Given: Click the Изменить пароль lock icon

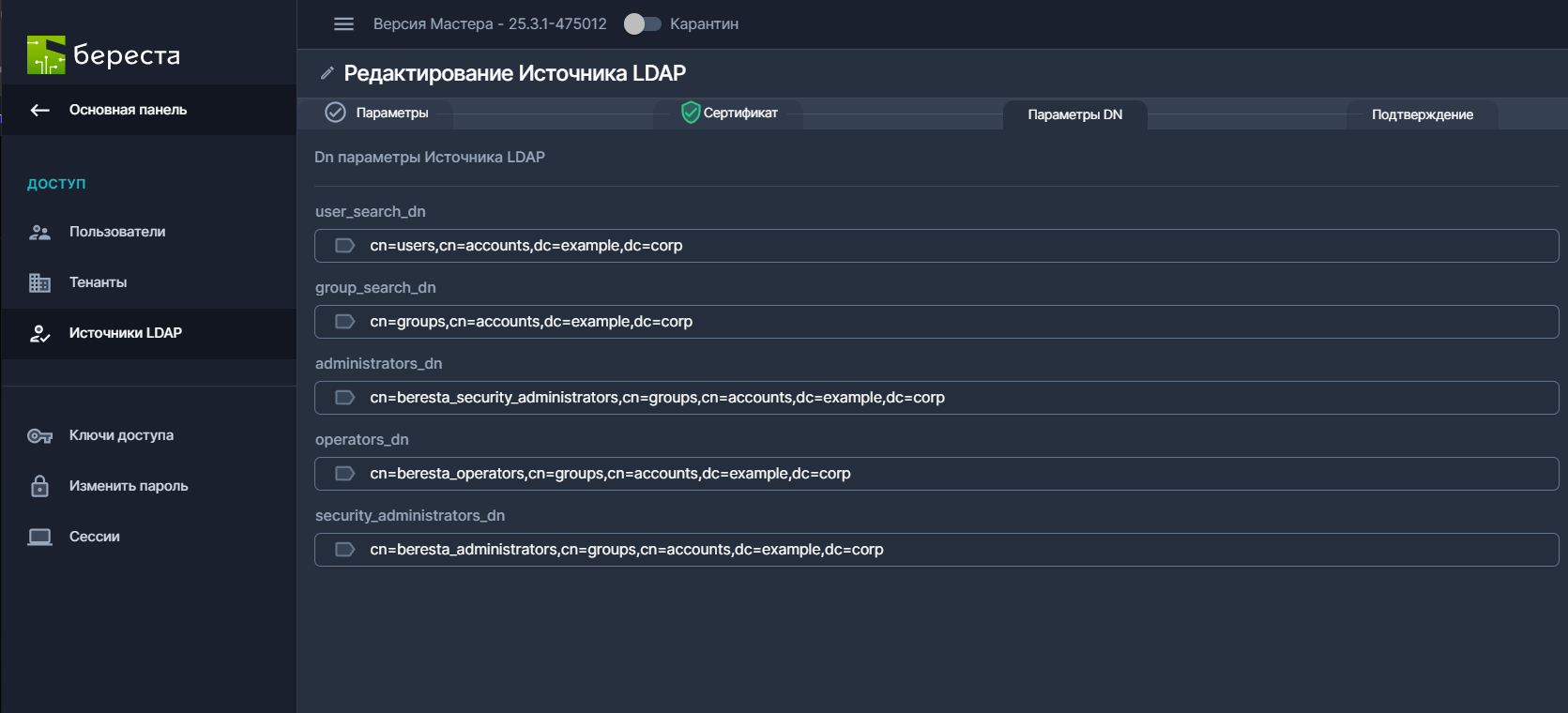Looking at the screenshot, I should point(39,486).
